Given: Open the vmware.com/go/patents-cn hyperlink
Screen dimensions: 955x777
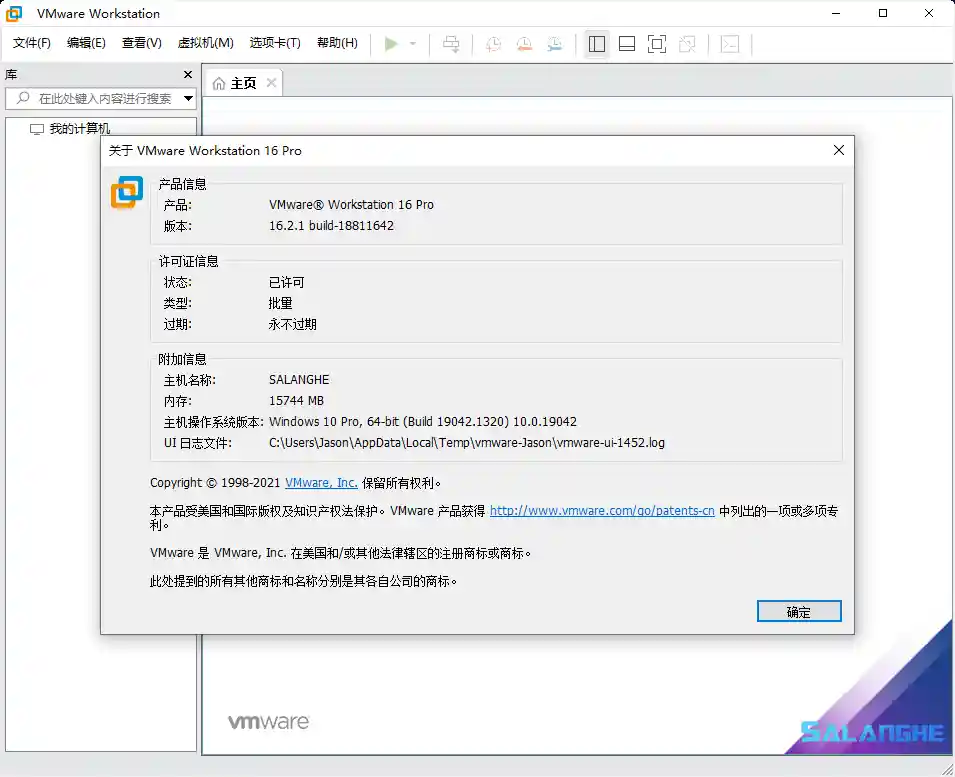Looking at the screenshot, I should (602, 510).
